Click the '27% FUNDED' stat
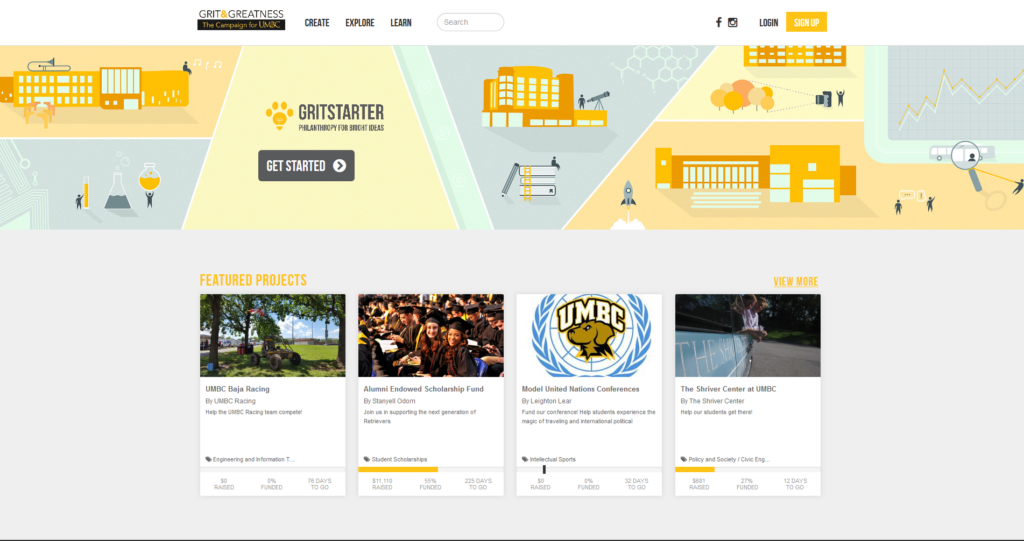This screenshot has width=1024, height=541. coord(747,484)
